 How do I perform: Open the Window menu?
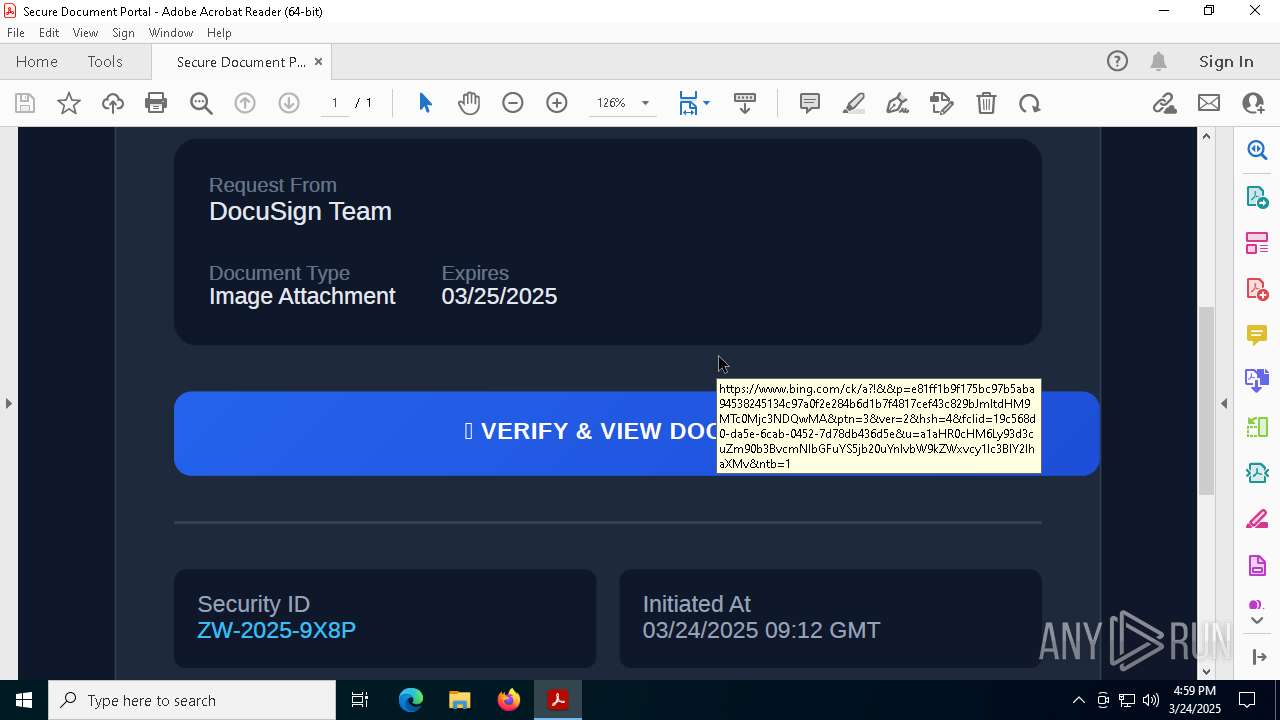tap(171, 33)
